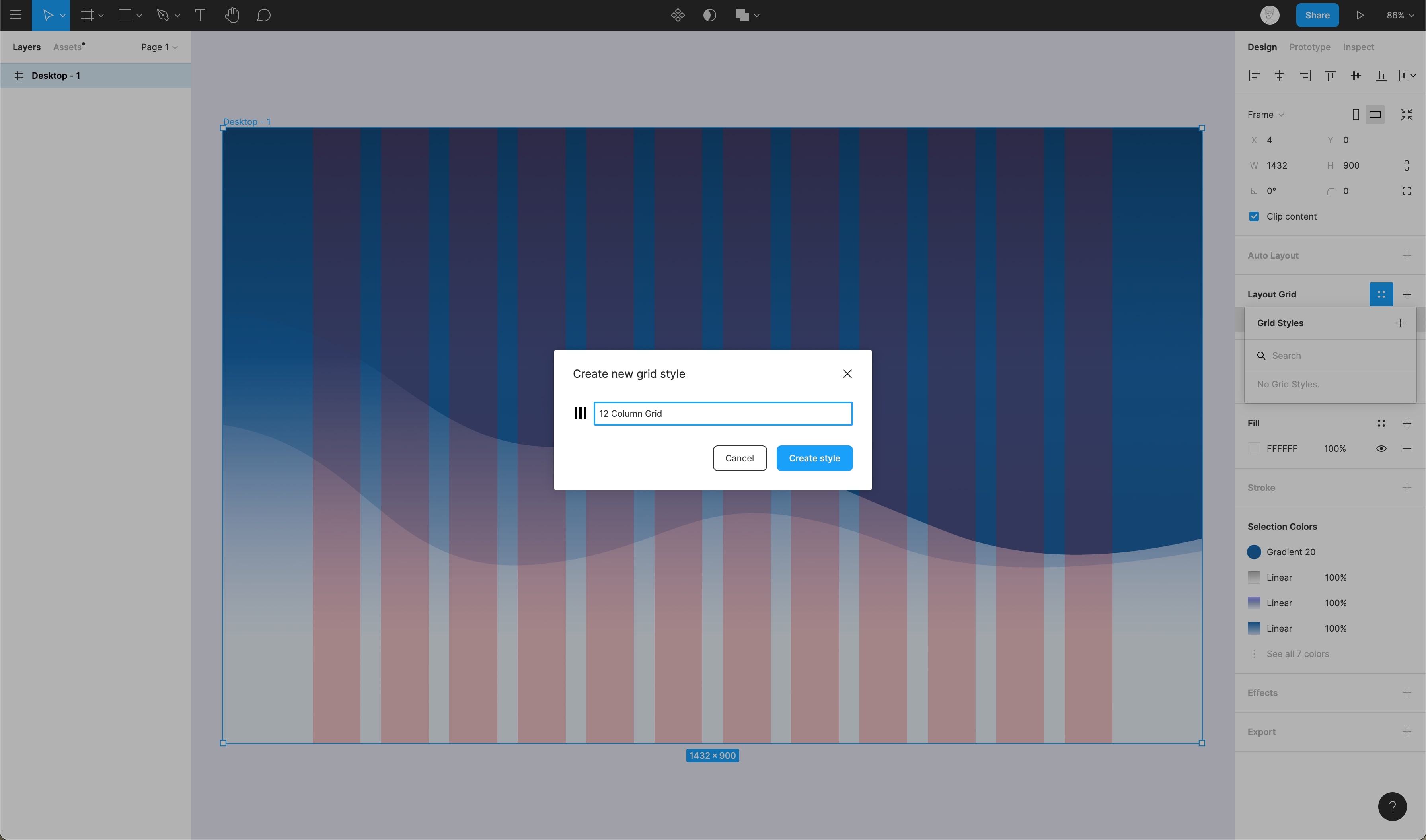Open the help question mark button
The width and height of the screenshot is (1426, 840).
pos(1392,807)
